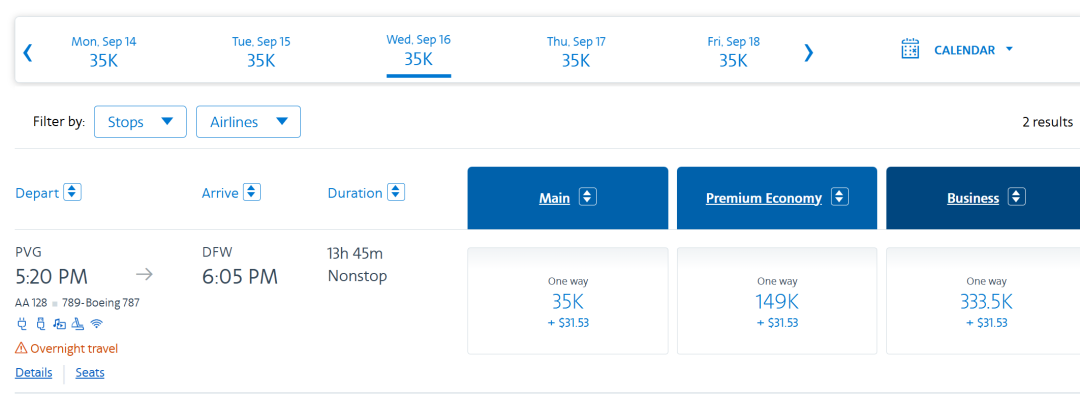The width and height of the screenshot is (1080, 396).
Task: Click the in-flight entertainment amenity icon
Action: [x=59, y=323]
